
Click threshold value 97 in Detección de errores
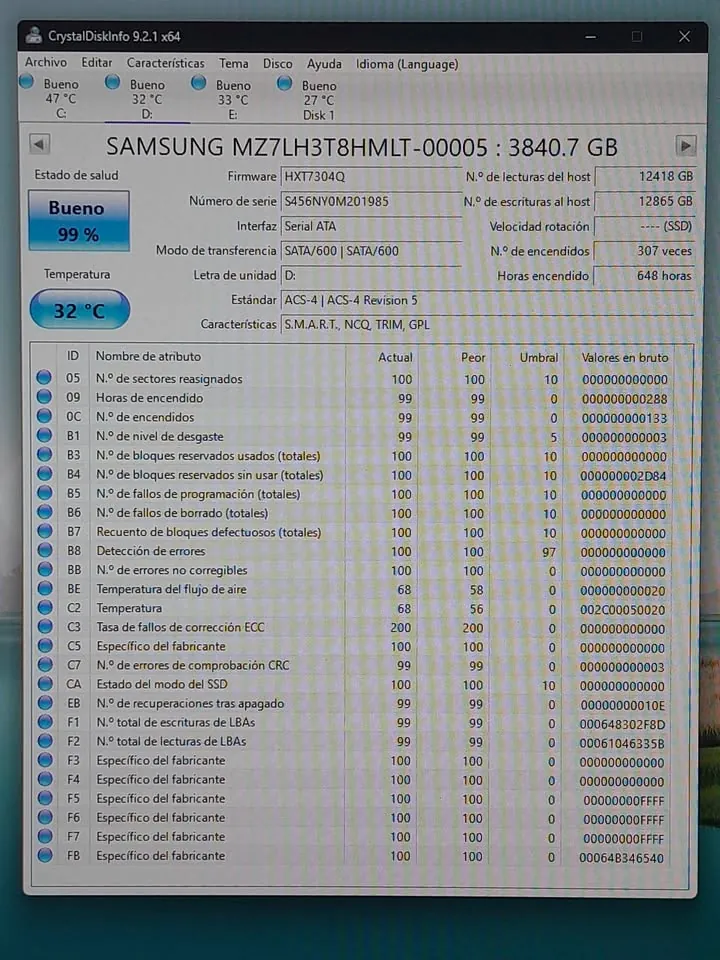[549, 552]
